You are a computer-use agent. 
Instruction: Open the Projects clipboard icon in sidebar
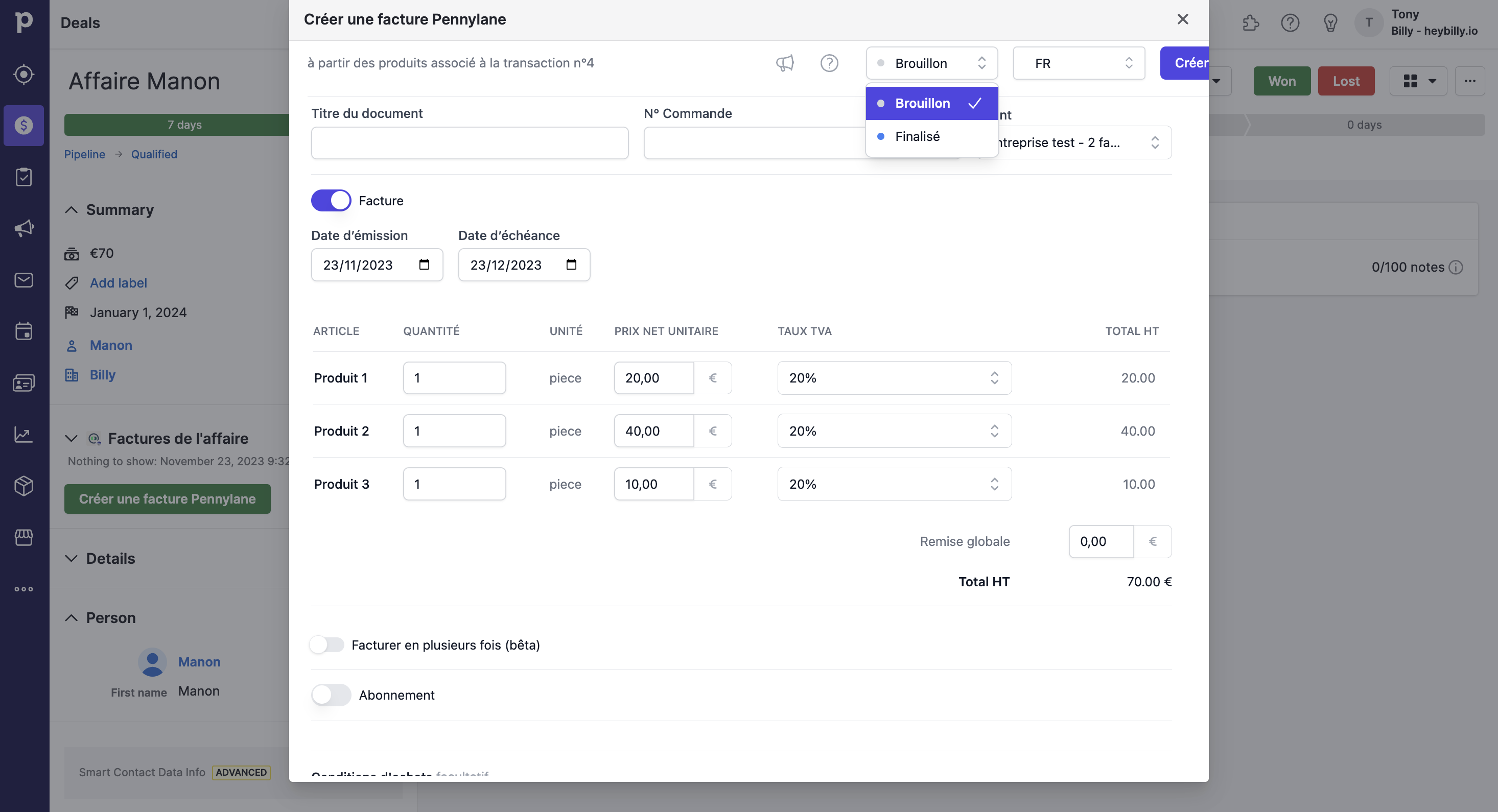coord(24,177)
